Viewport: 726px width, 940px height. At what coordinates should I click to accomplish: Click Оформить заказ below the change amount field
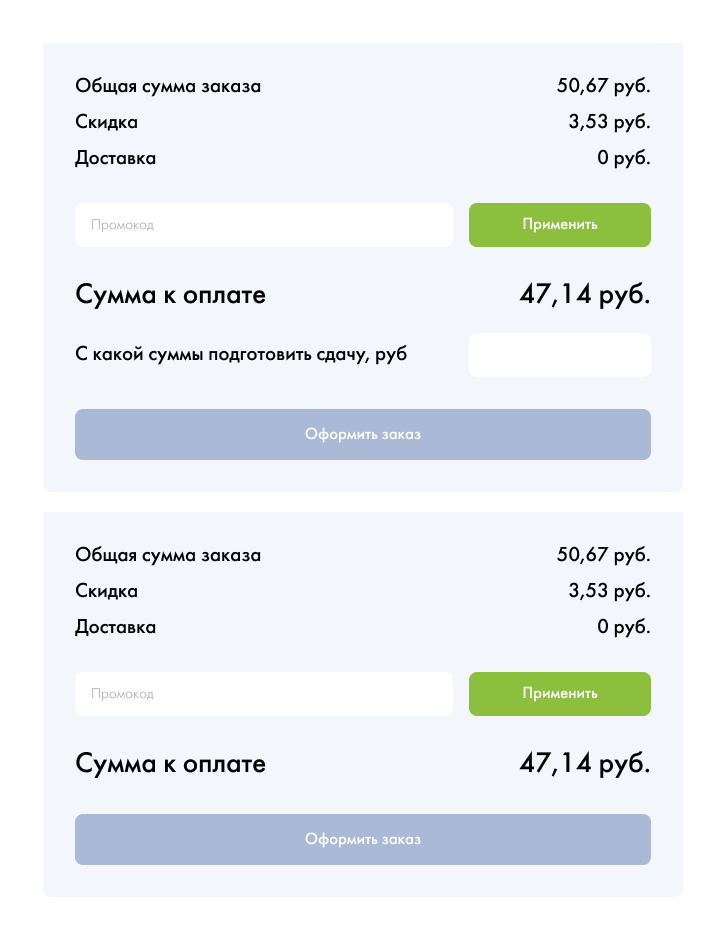pyautogui.click(x=363, y=434)
